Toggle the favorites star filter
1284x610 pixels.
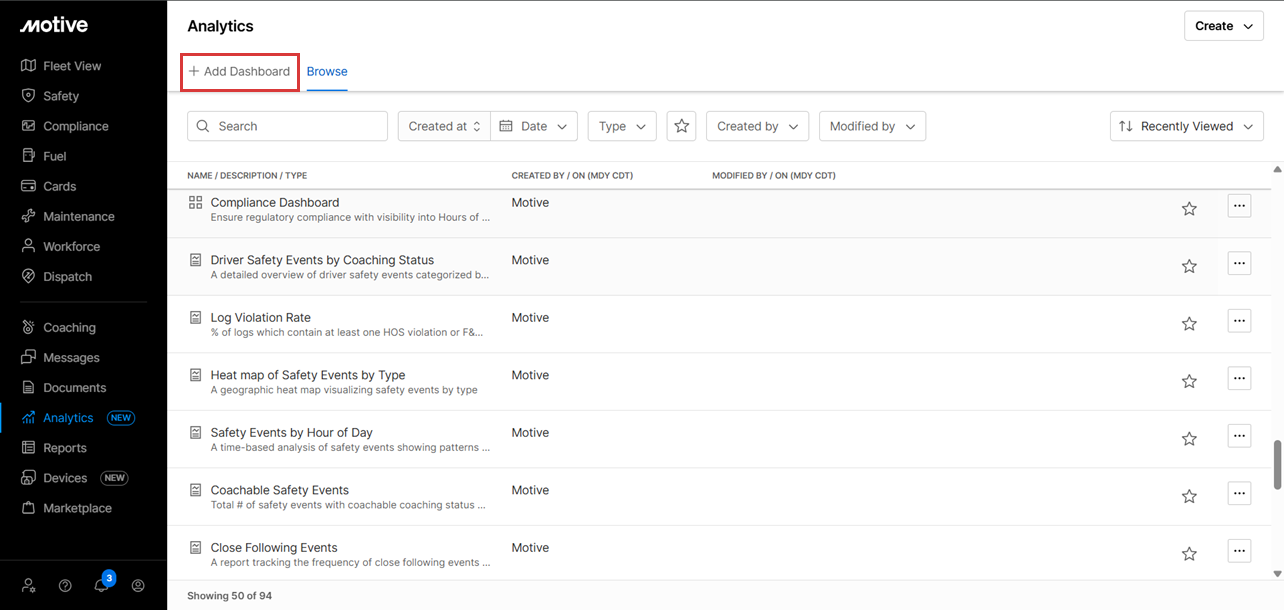coord(681,126)
